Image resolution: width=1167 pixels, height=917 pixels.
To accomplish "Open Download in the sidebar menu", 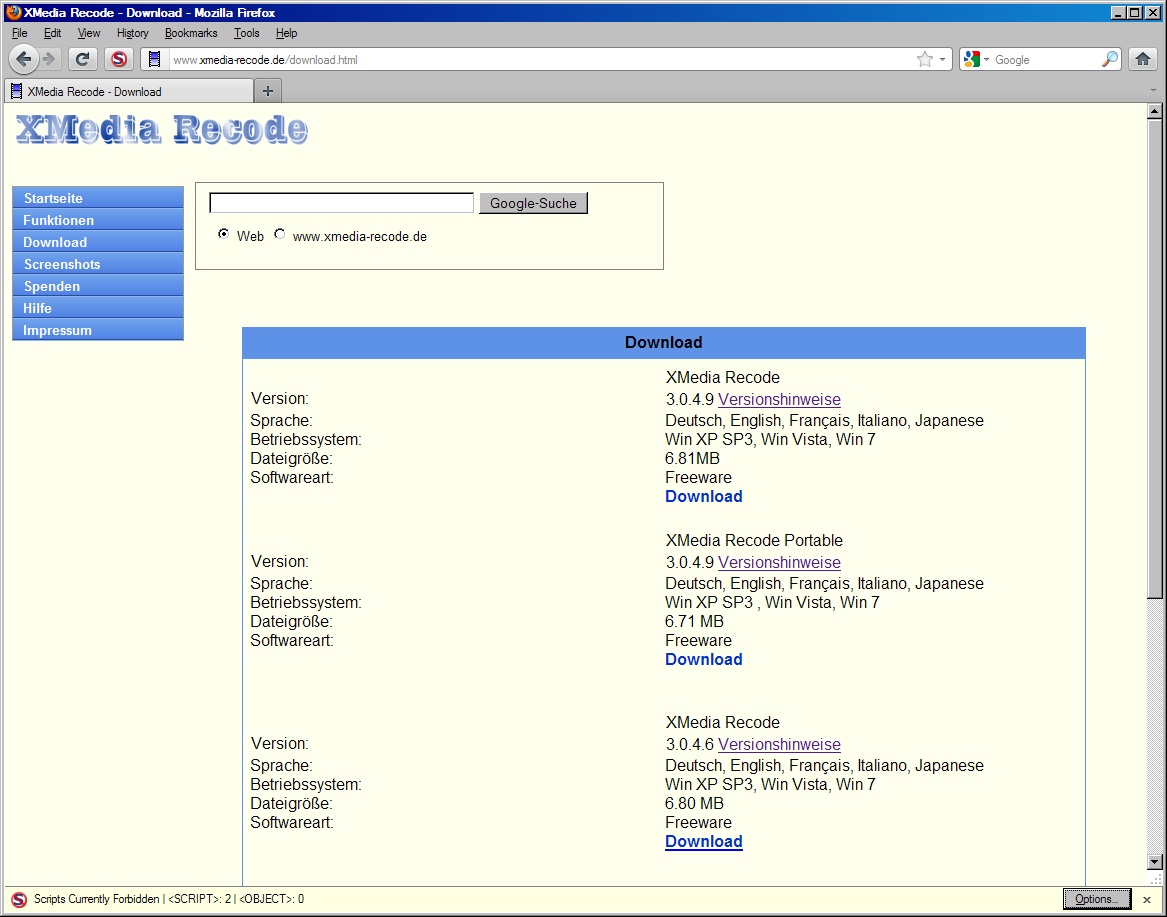I will (97, 242).
